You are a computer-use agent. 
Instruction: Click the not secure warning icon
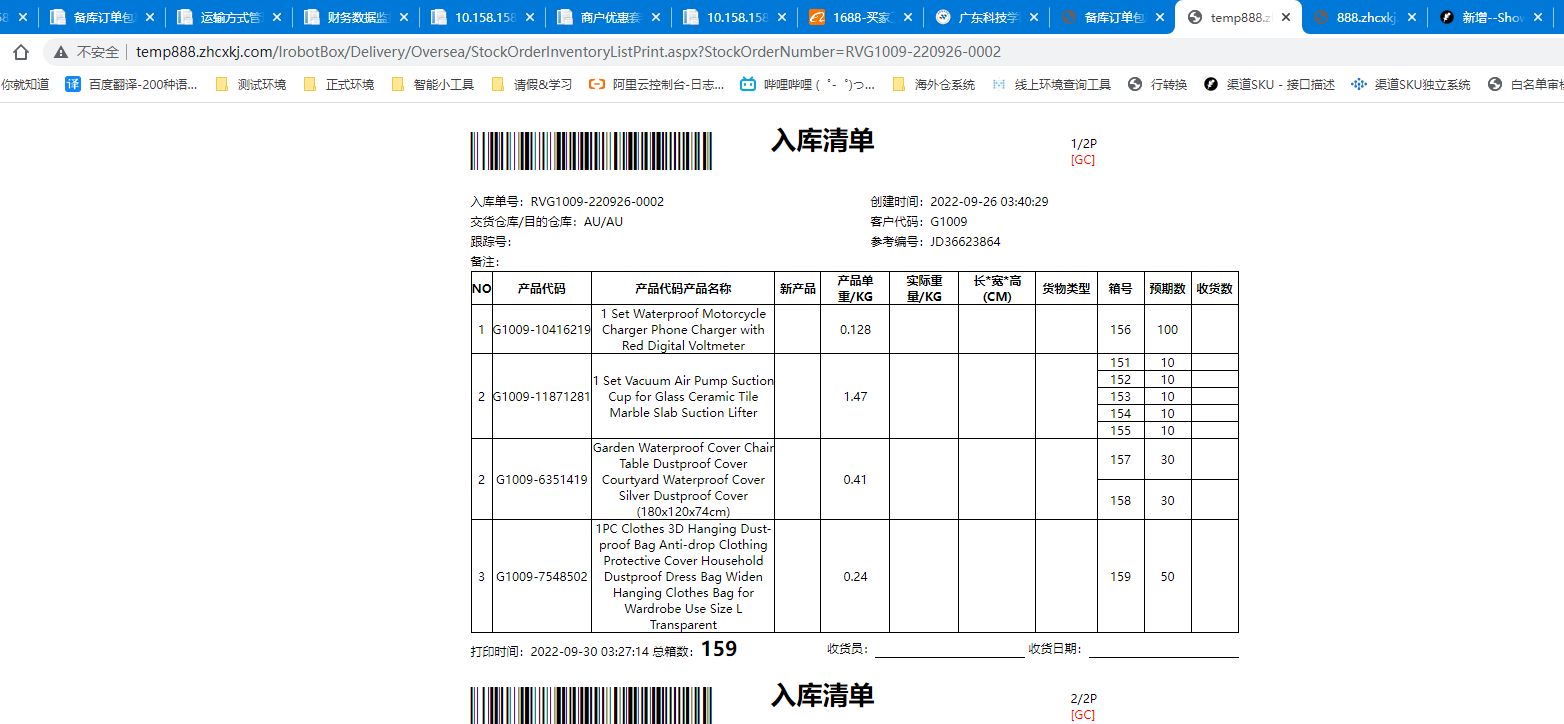point(61,52)
